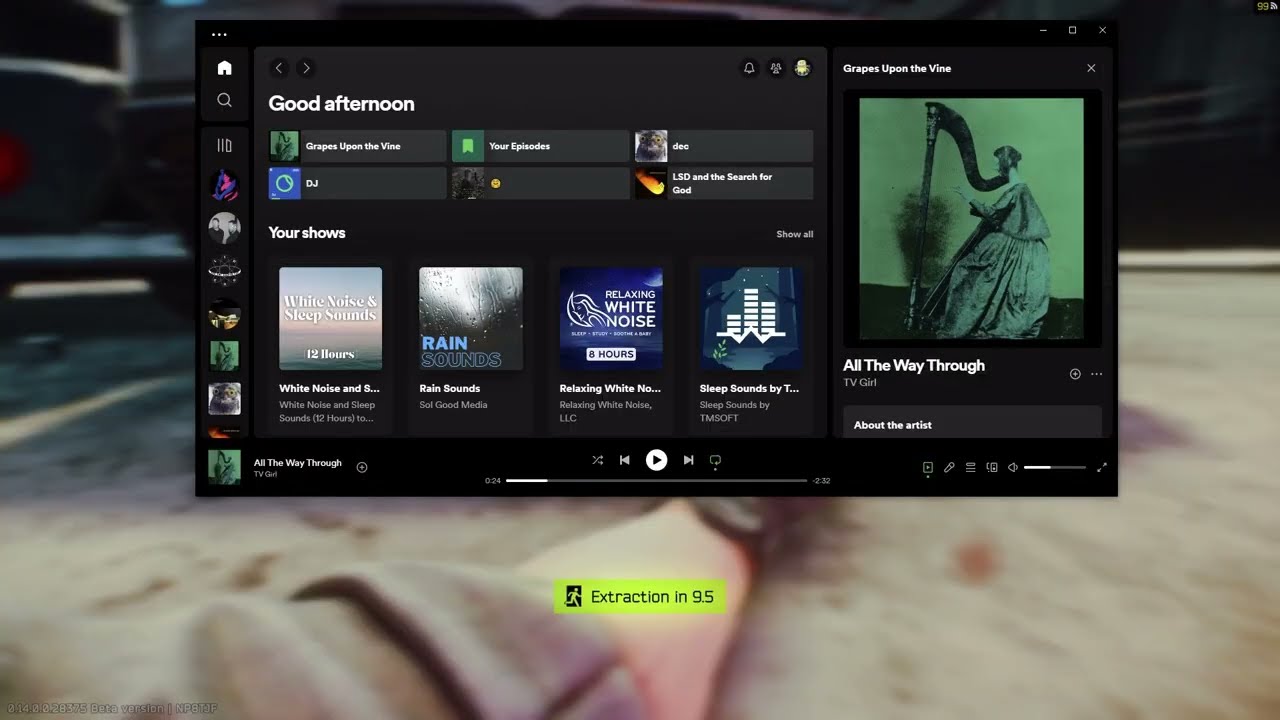
Task: Open Your Library from the sidebar
Action: pos(224,146)
